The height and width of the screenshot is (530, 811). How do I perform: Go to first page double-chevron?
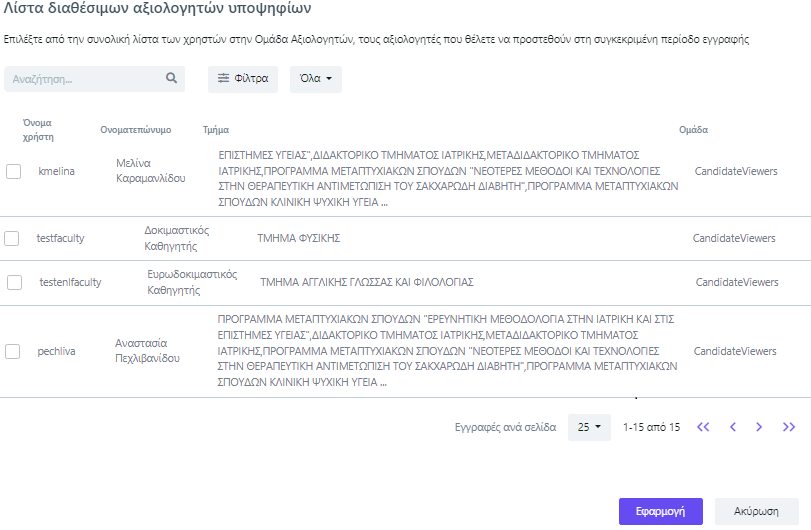703,427
